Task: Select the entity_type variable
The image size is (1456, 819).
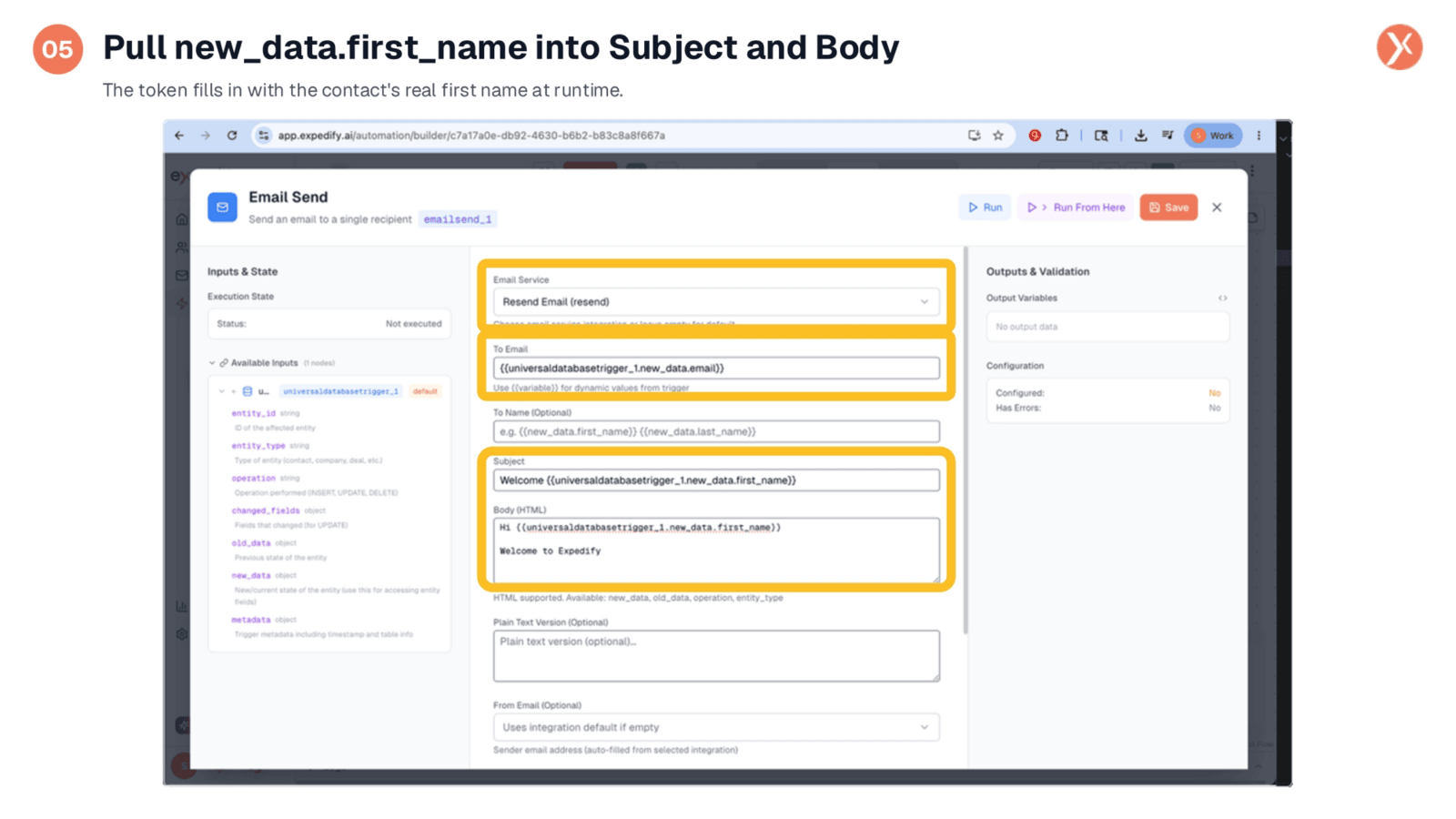Action: tap(258, 446)
